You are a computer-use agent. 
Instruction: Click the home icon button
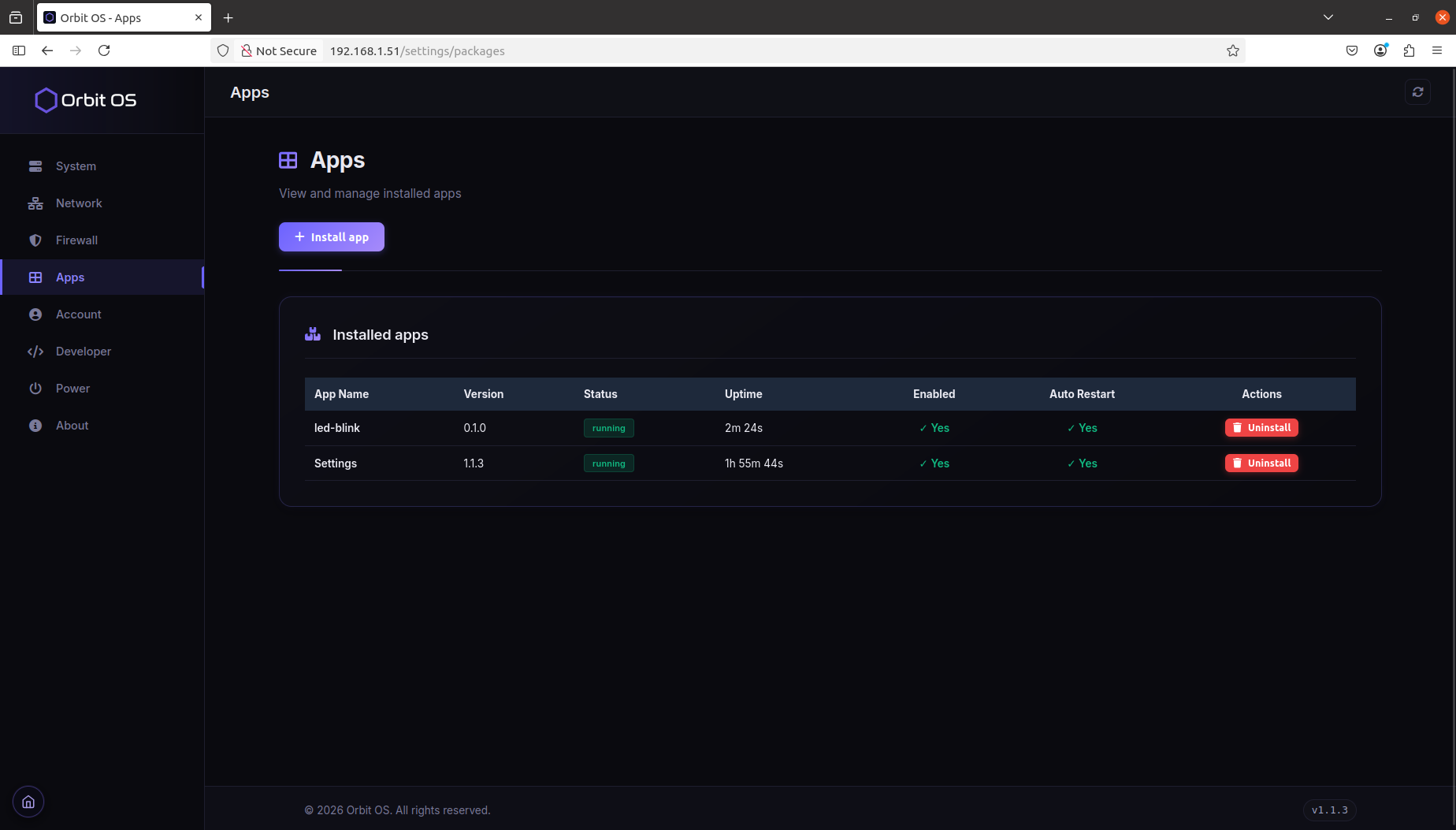pos(28,802)
